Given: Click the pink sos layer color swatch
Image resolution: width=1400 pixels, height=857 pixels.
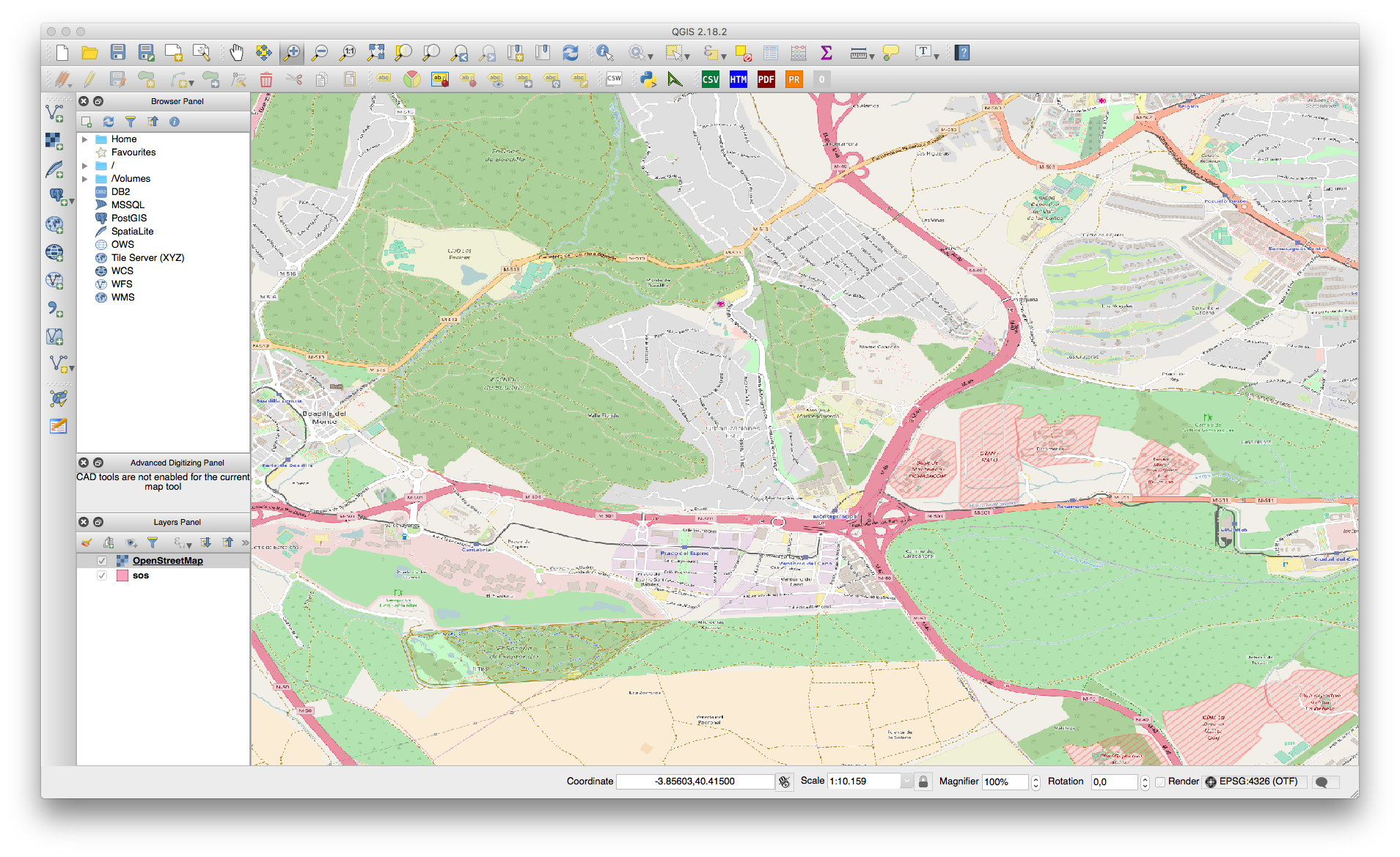Looking at the screenshot, I should [122, 575].
